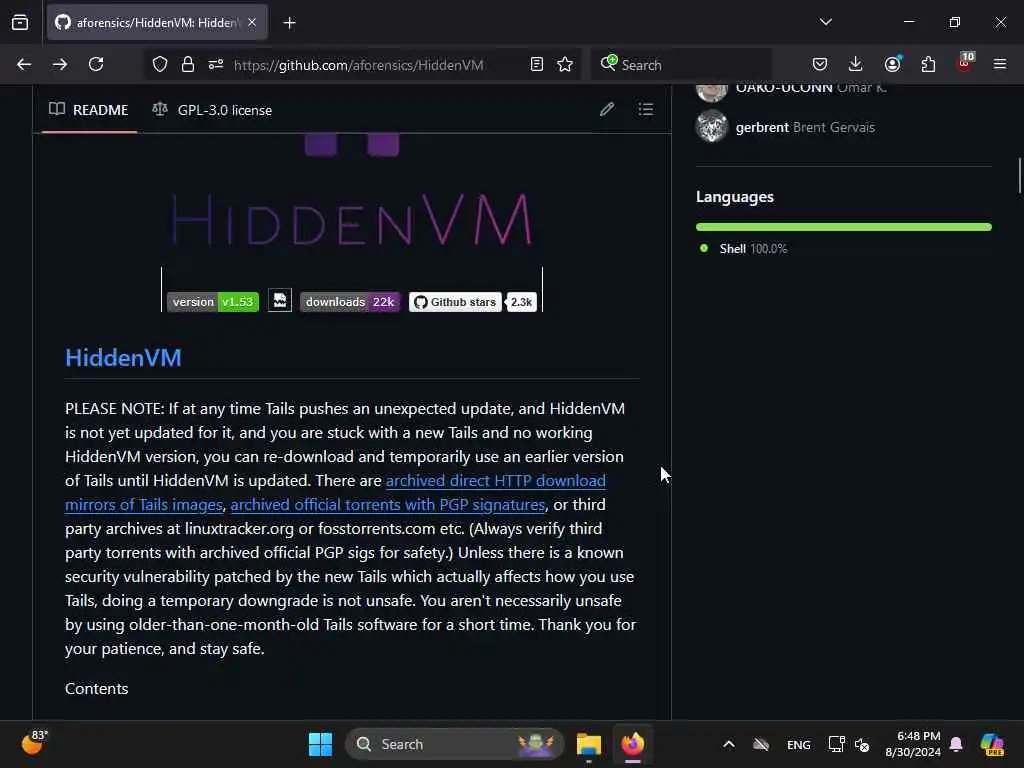Open the clock showing 6:48 PM
Image resolution: width=1024 pixels, height=768 pixels.
pyautogui.click(x=913, y=744)
